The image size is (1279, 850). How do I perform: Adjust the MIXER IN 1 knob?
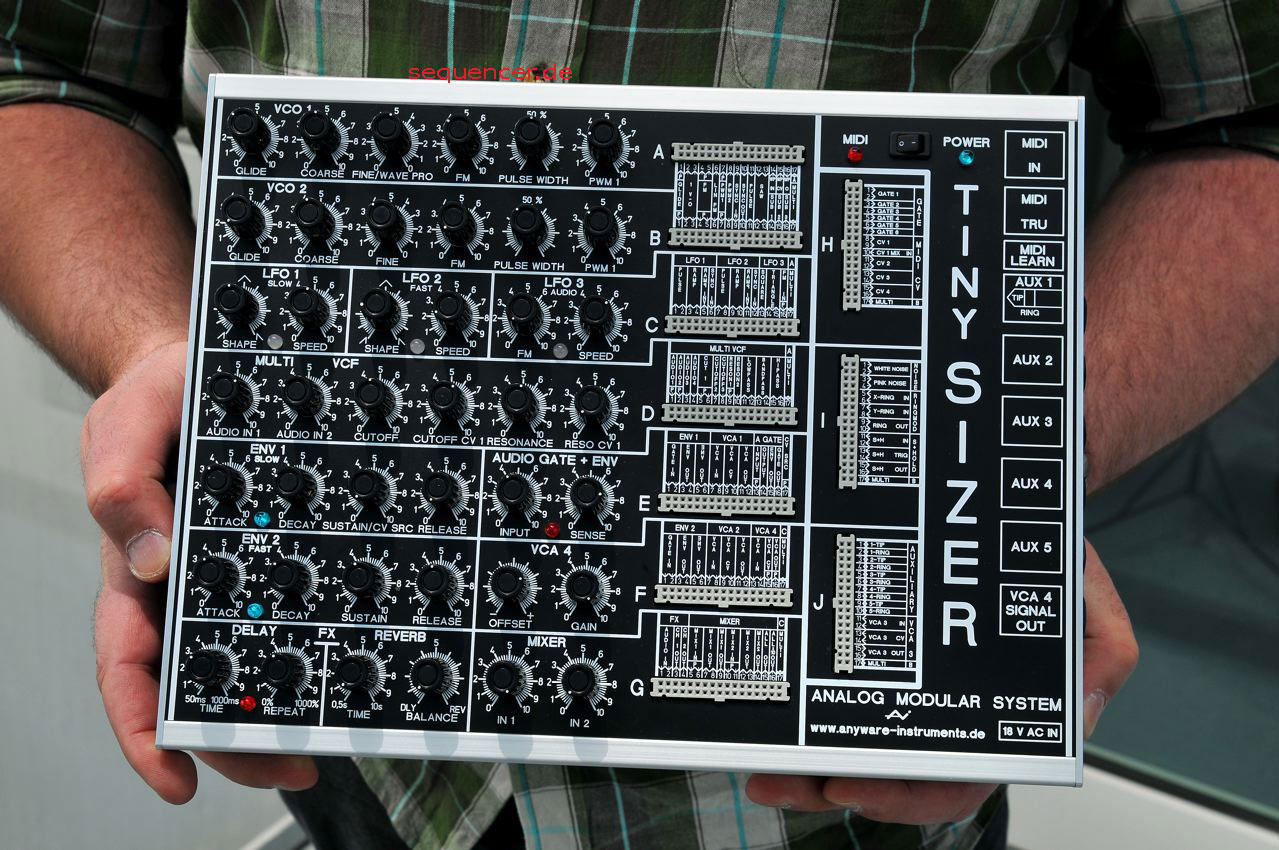(504, 678)
